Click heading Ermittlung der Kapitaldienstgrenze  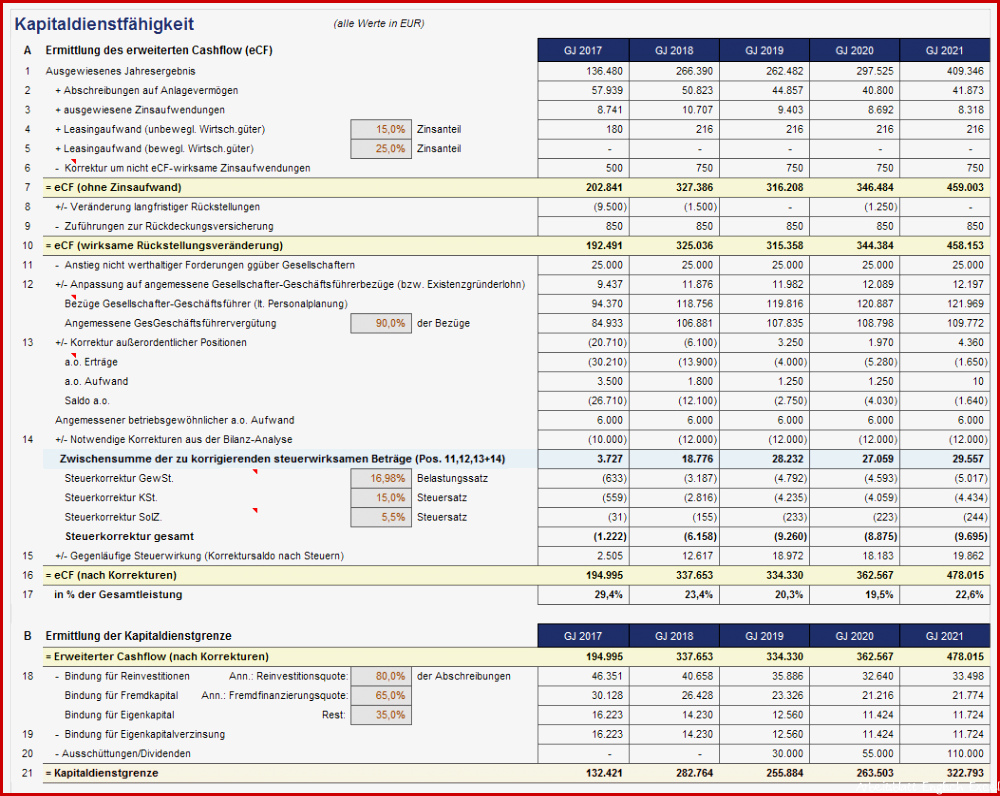pyautogui.click(x=138, y=636)
